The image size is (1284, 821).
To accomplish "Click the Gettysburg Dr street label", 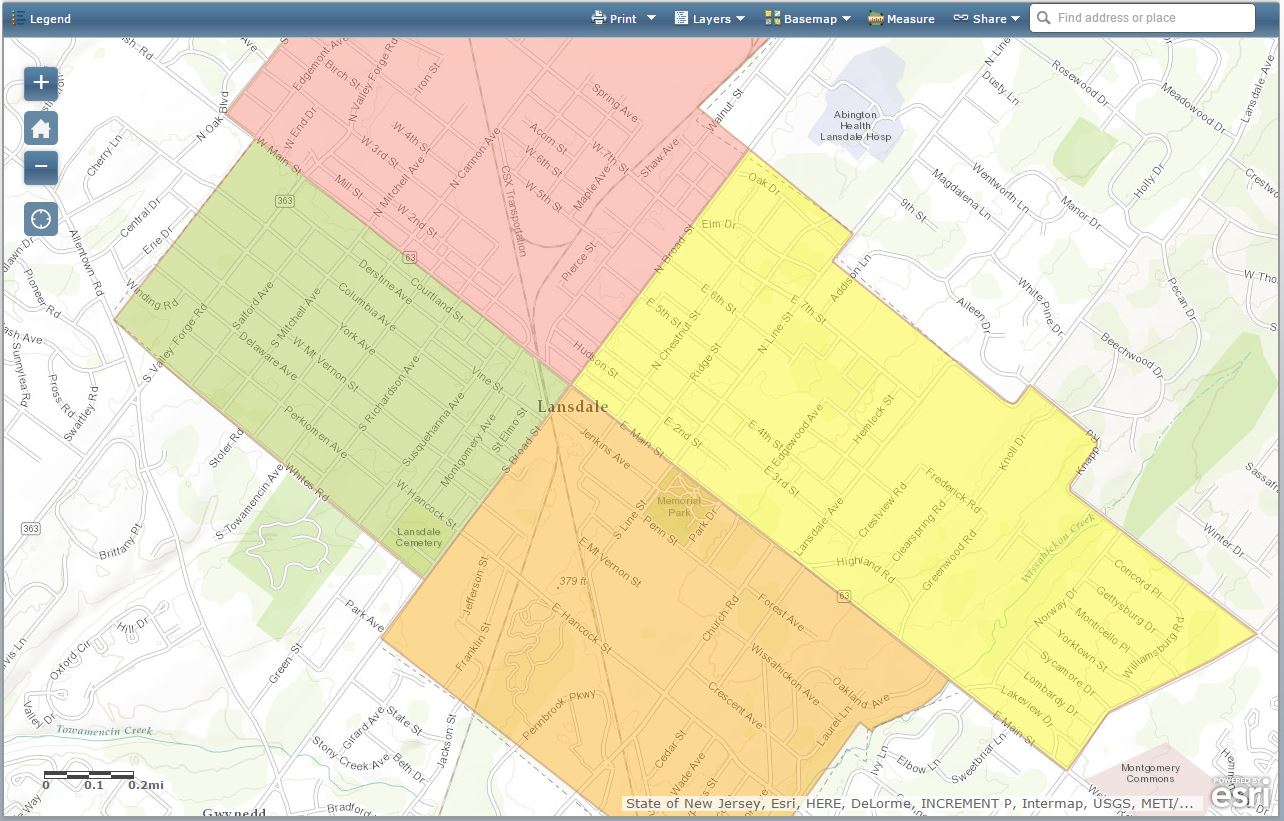I will point(1126,610).
